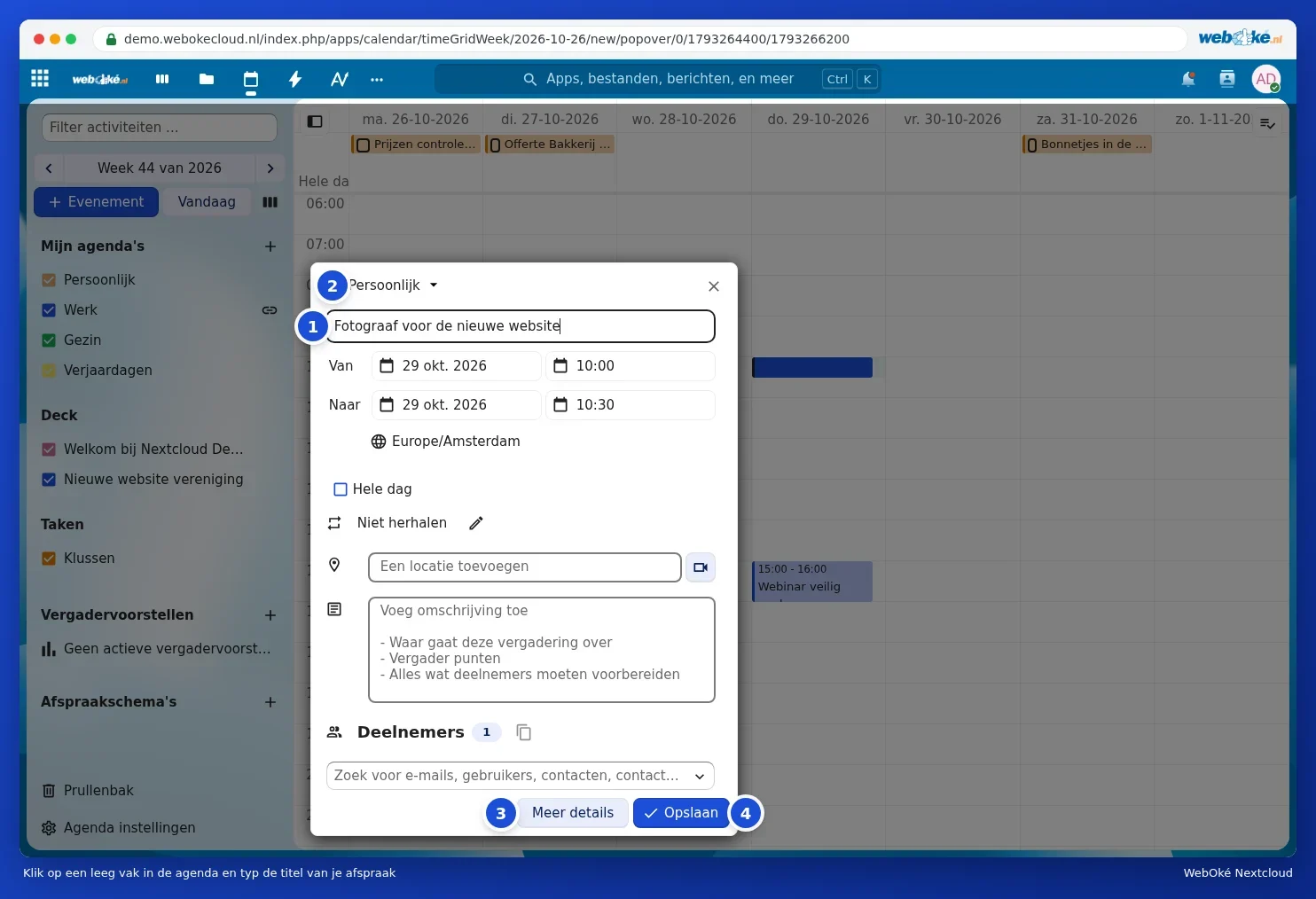The width and height of the screenshot is (1316, 899).
Task: Open the Activity lightning bolt icon
Action: [295, 79]
